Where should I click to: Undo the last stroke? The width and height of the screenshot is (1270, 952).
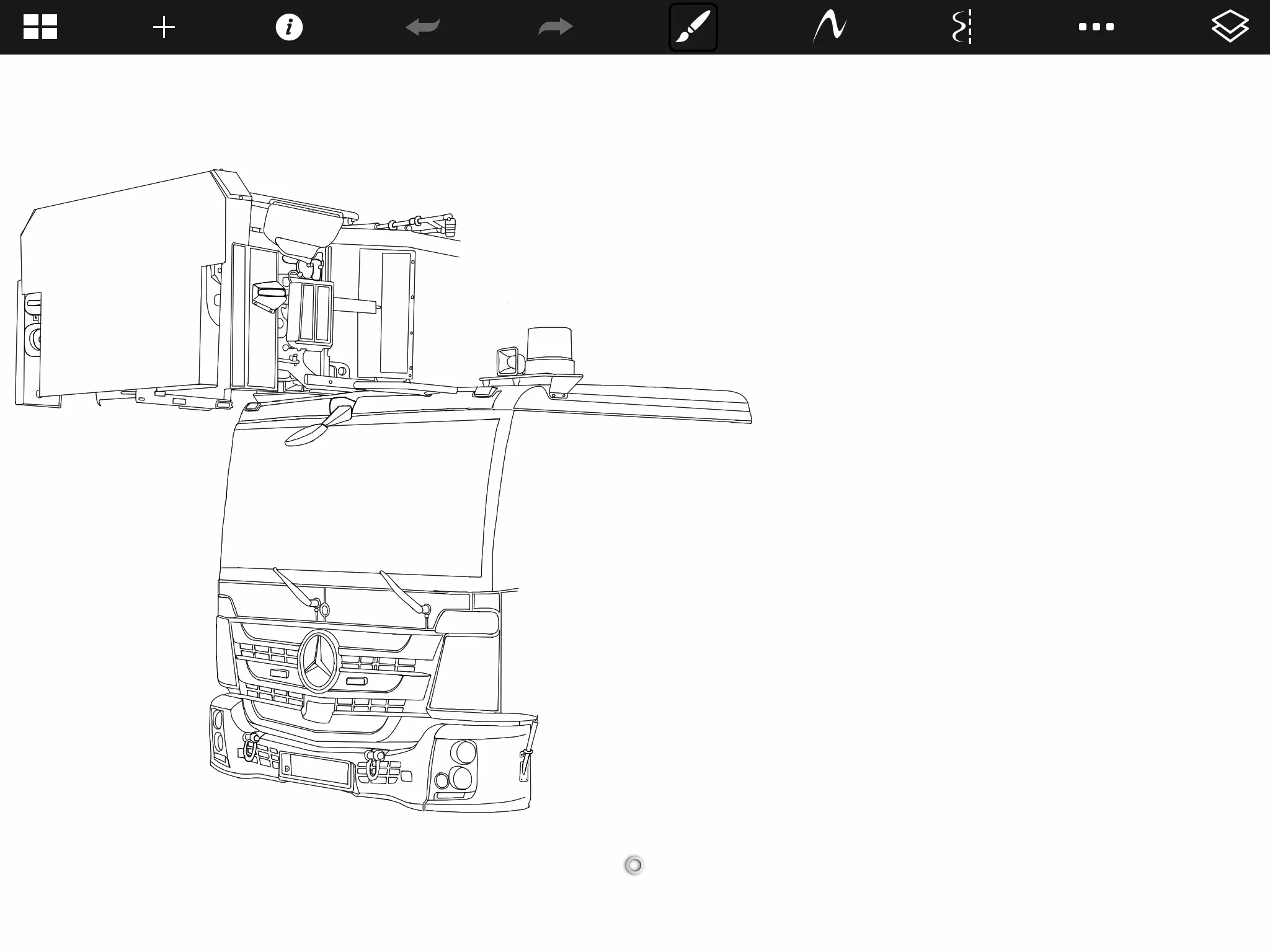click(x=423, y=27)
